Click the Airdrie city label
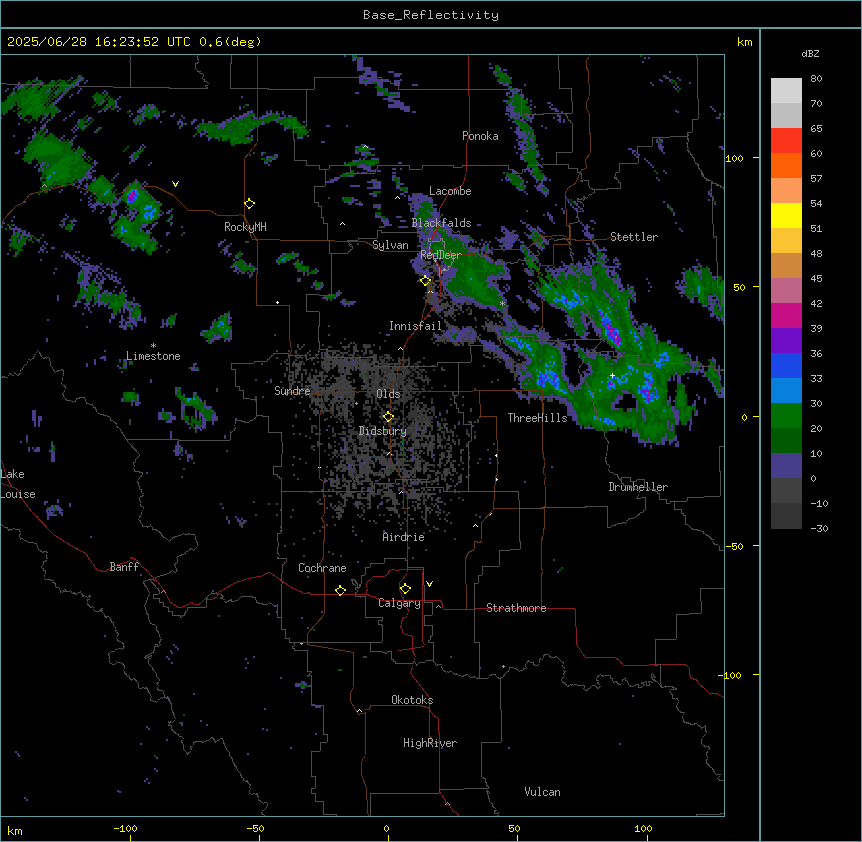This screenshot has width=862, height=842. 404,537
